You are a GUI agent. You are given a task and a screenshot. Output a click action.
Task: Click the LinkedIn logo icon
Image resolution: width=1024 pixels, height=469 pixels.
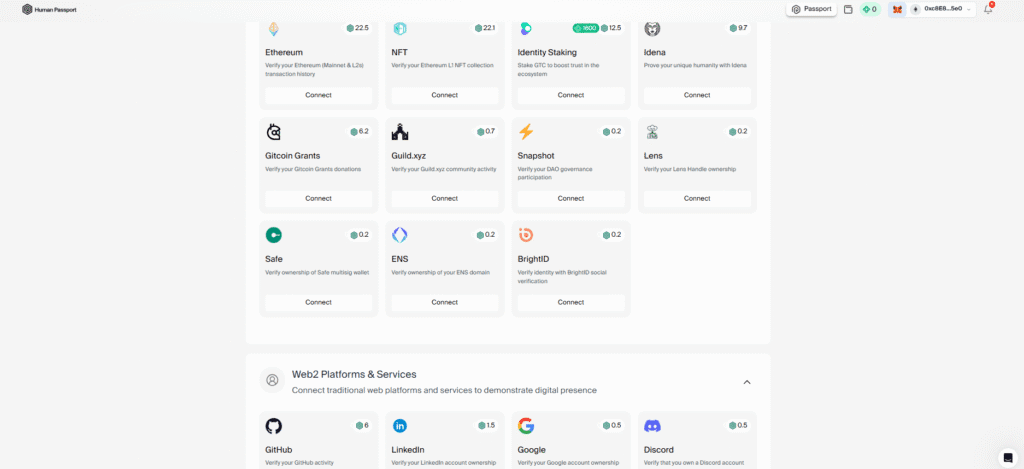tap(400, 426)
